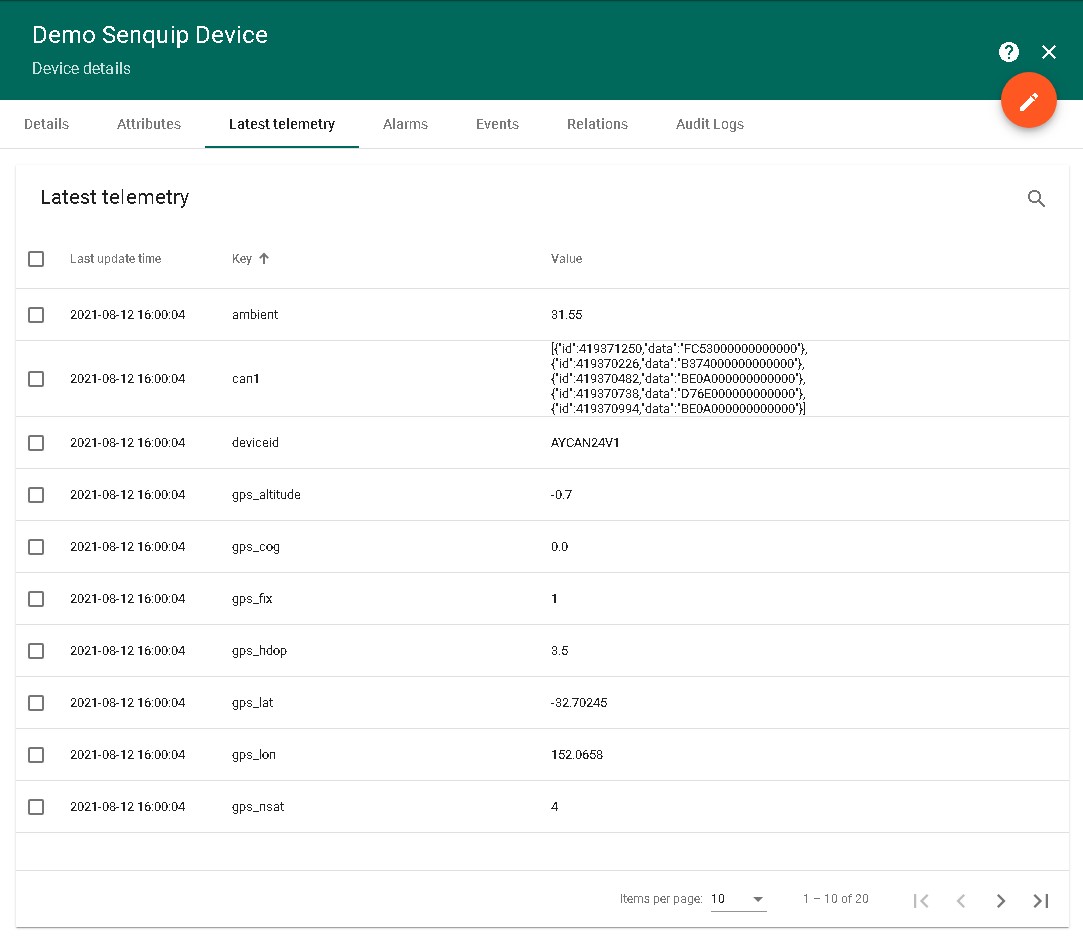Switch to the Attributes tab
1083x940 pixels.
(x=149, y=124)
